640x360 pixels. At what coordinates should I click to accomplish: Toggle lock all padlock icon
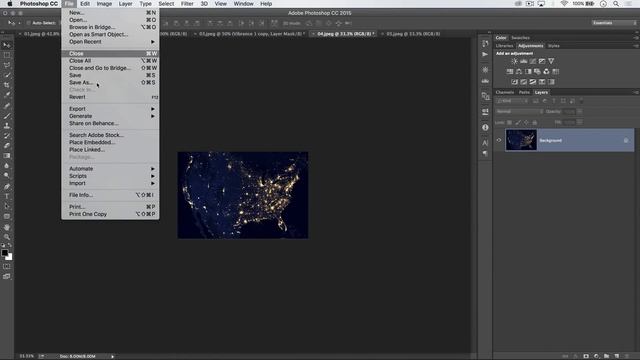click(x=535, y=122)
